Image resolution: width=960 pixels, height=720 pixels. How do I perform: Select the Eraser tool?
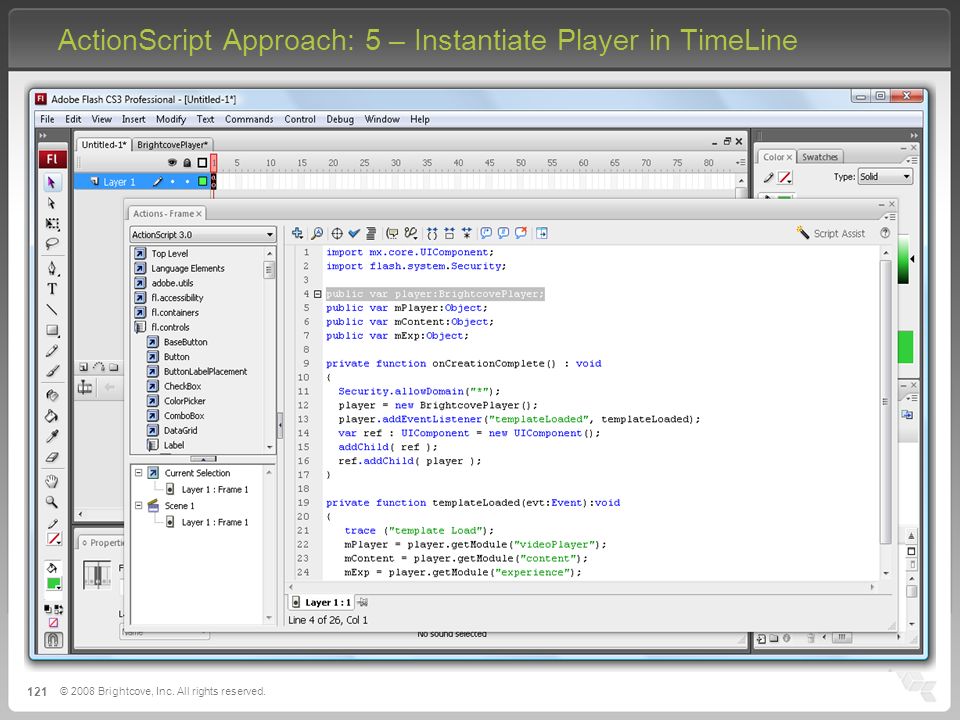[52, 457]
